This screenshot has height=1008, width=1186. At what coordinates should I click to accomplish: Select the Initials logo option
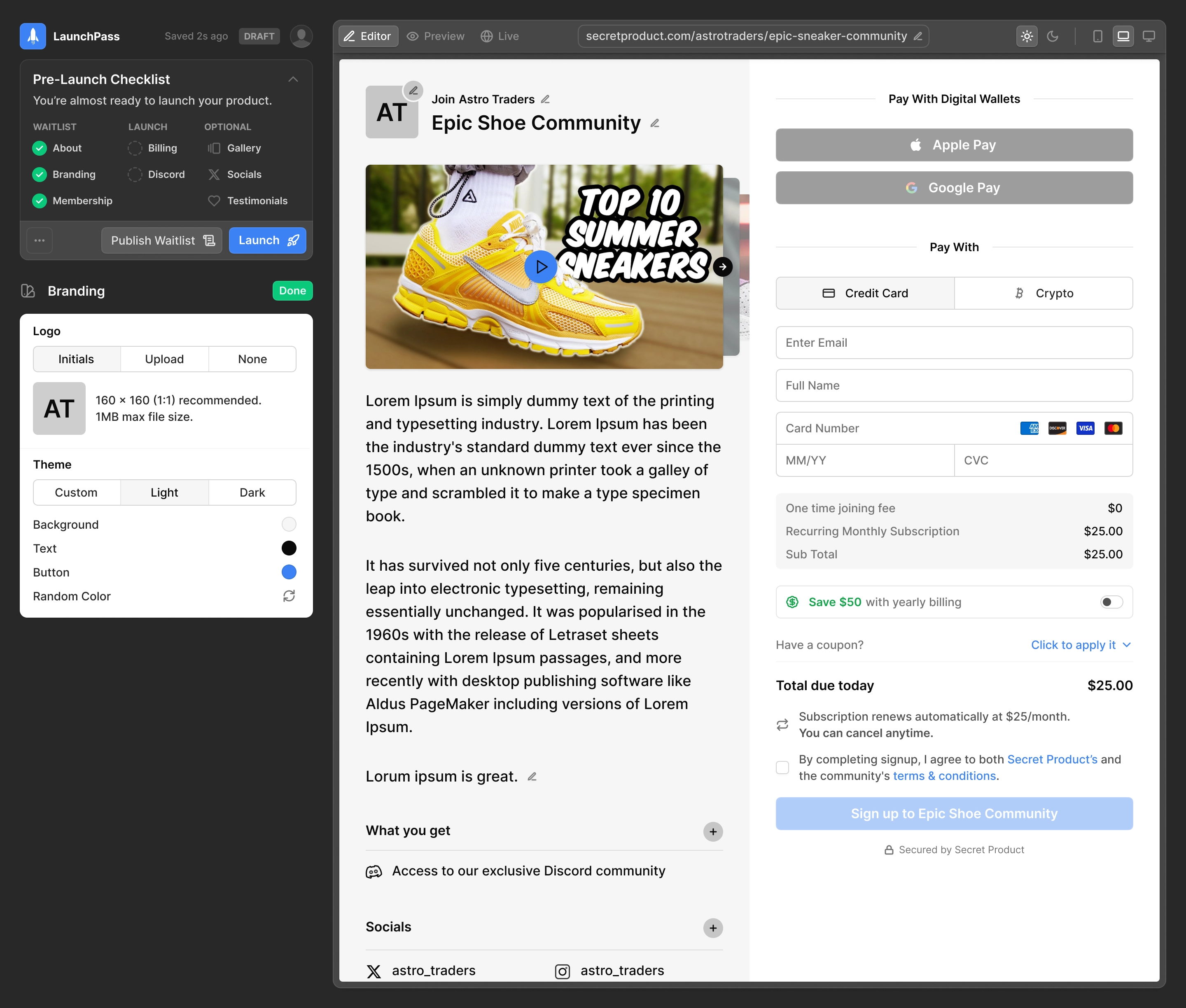click(77, 359)
